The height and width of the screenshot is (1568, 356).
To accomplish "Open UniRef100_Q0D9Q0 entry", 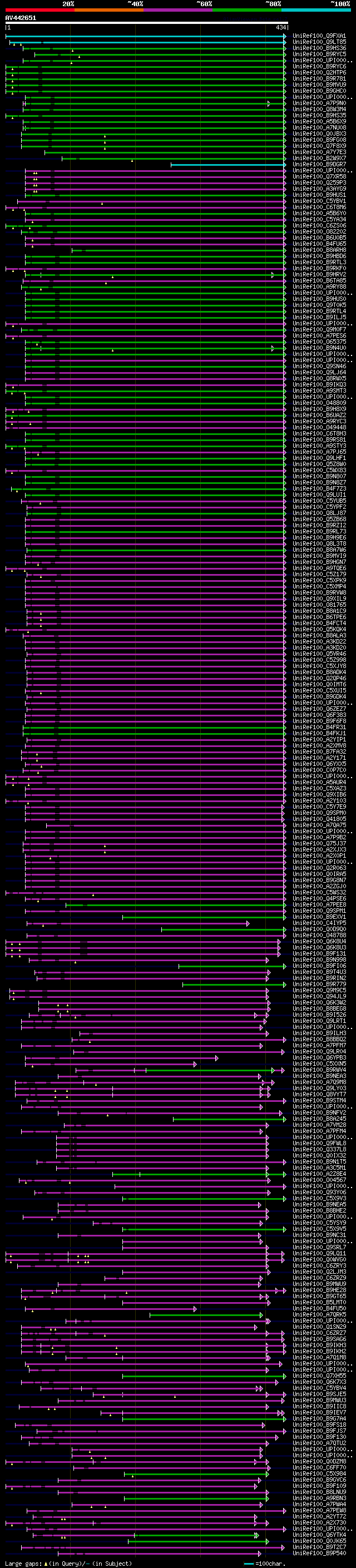I will click(x=319, y=929).
